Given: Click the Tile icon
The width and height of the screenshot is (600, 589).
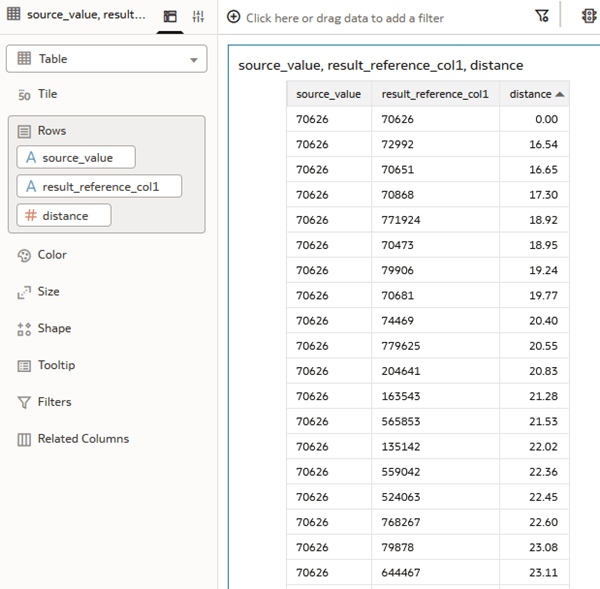Looking at the screenshot, I should [x=24, y=95].
